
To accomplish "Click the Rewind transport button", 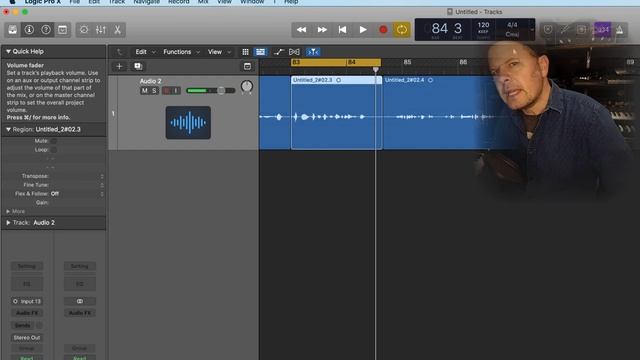I will click(x=302, y=30).
